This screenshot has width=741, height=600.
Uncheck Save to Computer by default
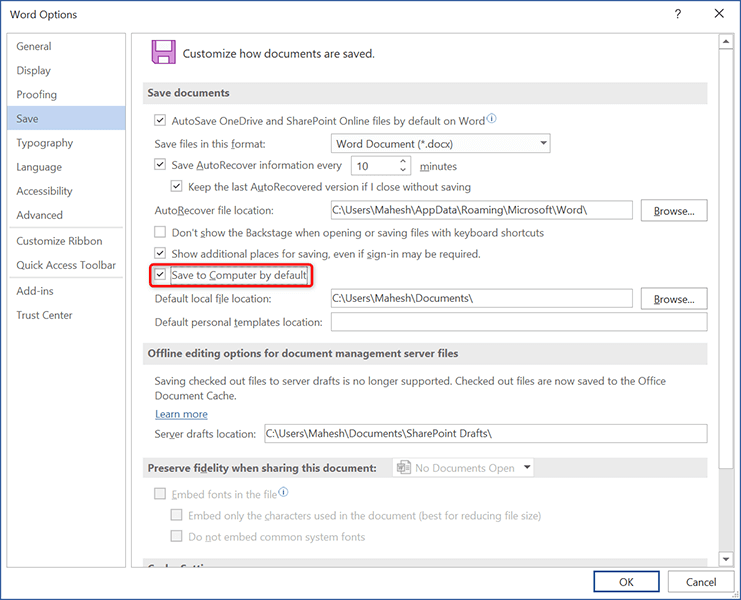coord(160,274)
